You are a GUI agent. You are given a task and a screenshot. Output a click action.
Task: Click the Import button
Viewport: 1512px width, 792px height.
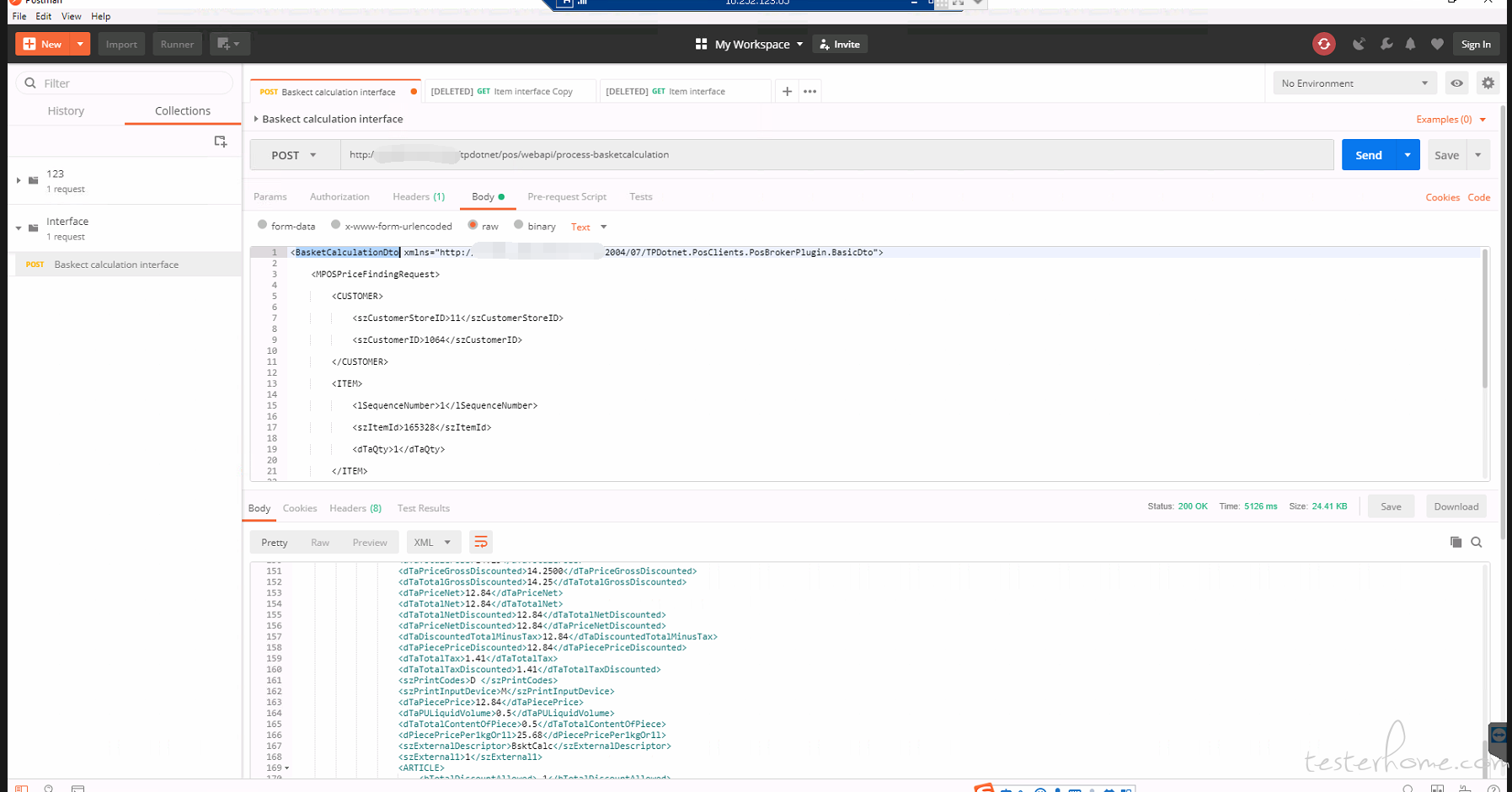pos(121,44)
